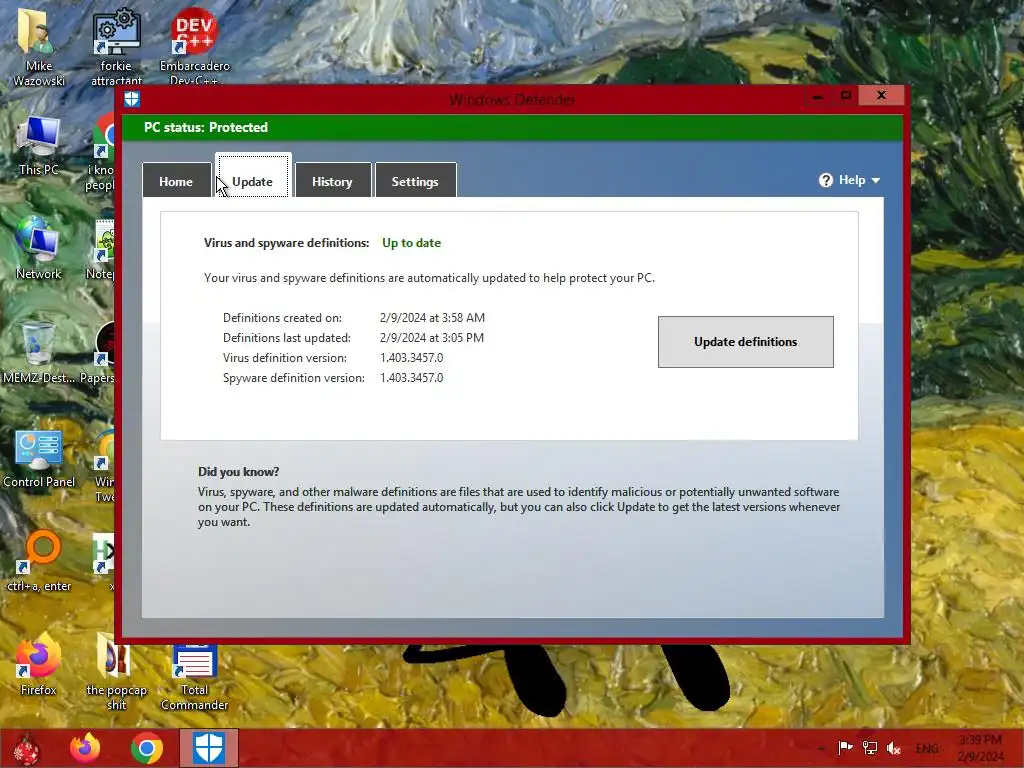Image resolution: width=1024 pixels, height=768 pixels.
Task: Click the muted volume tray icon
Action: pyautogui.click(x=893, y=748)
